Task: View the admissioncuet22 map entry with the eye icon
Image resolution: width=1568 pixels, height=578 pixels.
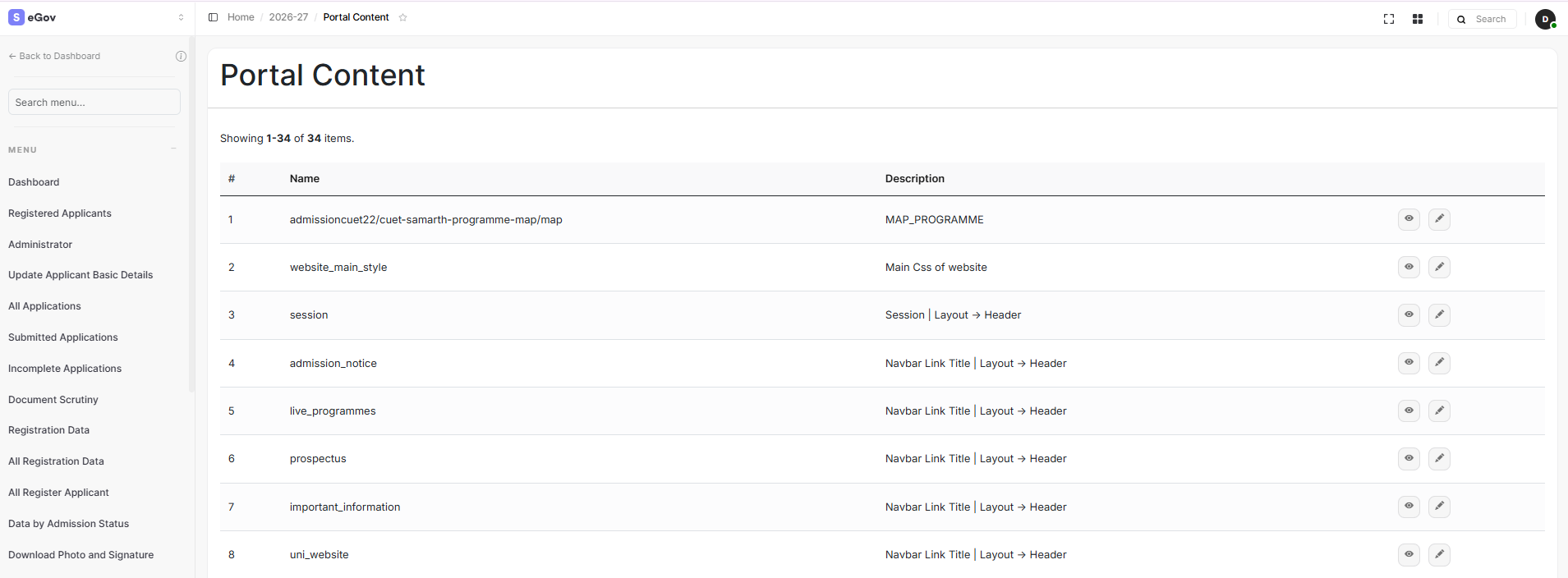Action: point(1409,219)
